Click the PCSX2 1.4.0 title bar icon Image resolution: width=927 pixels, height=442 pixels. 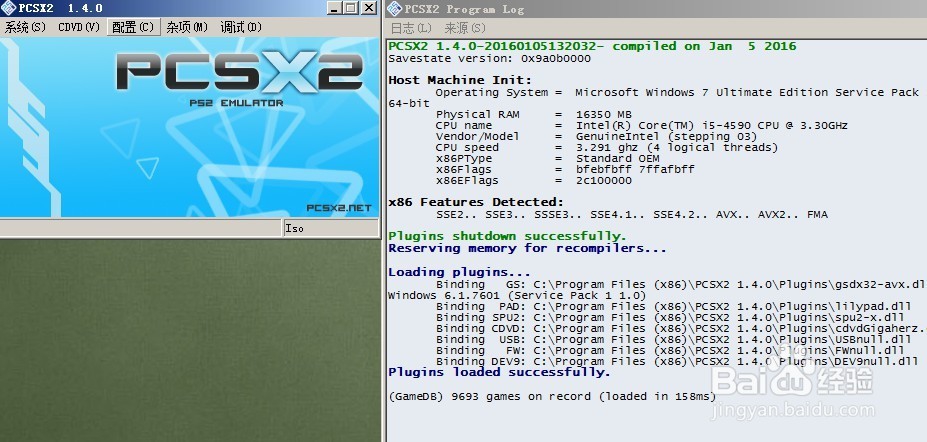(8, 8)
